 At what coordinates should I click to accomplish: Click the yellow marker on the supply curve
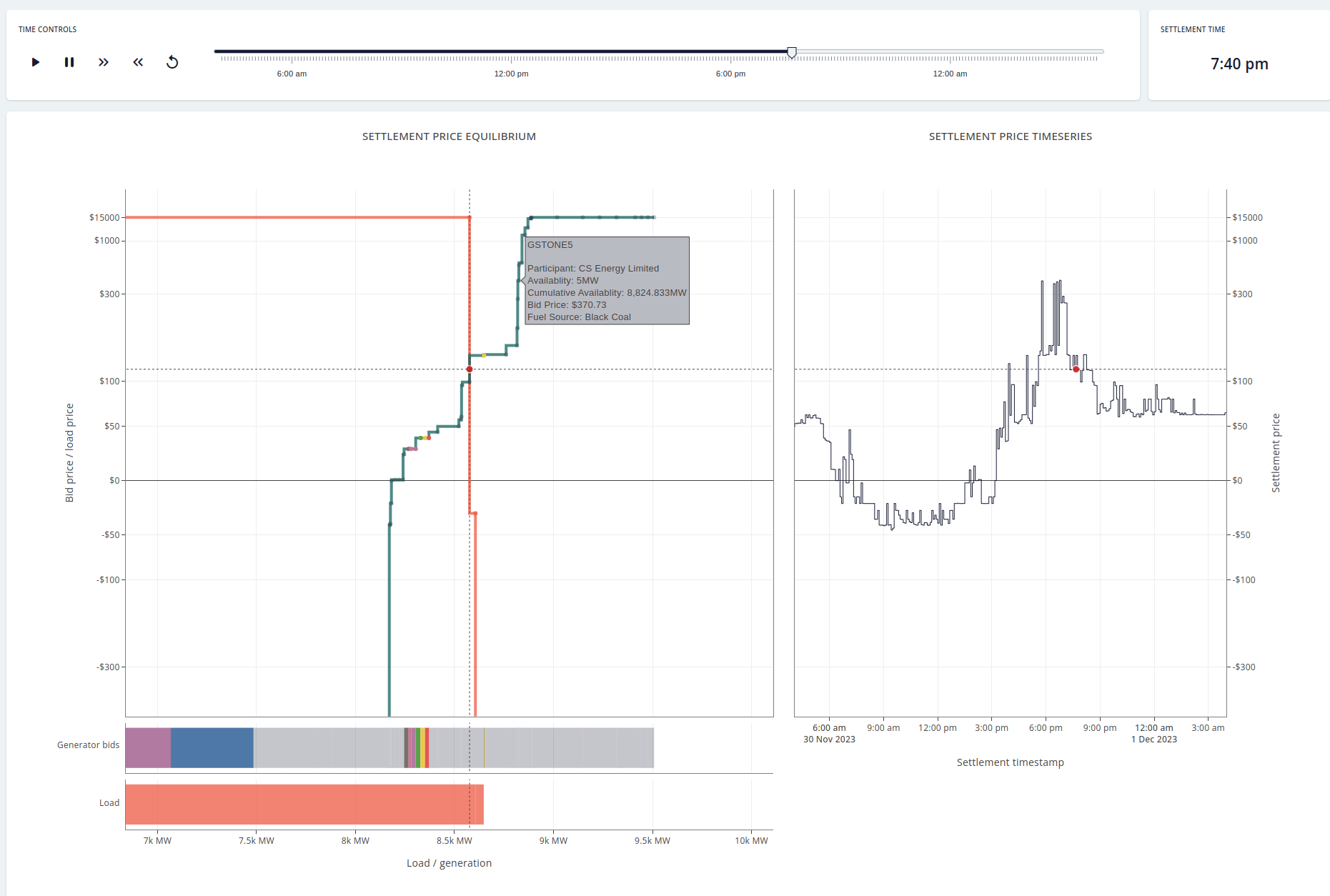tap(484, 355)
